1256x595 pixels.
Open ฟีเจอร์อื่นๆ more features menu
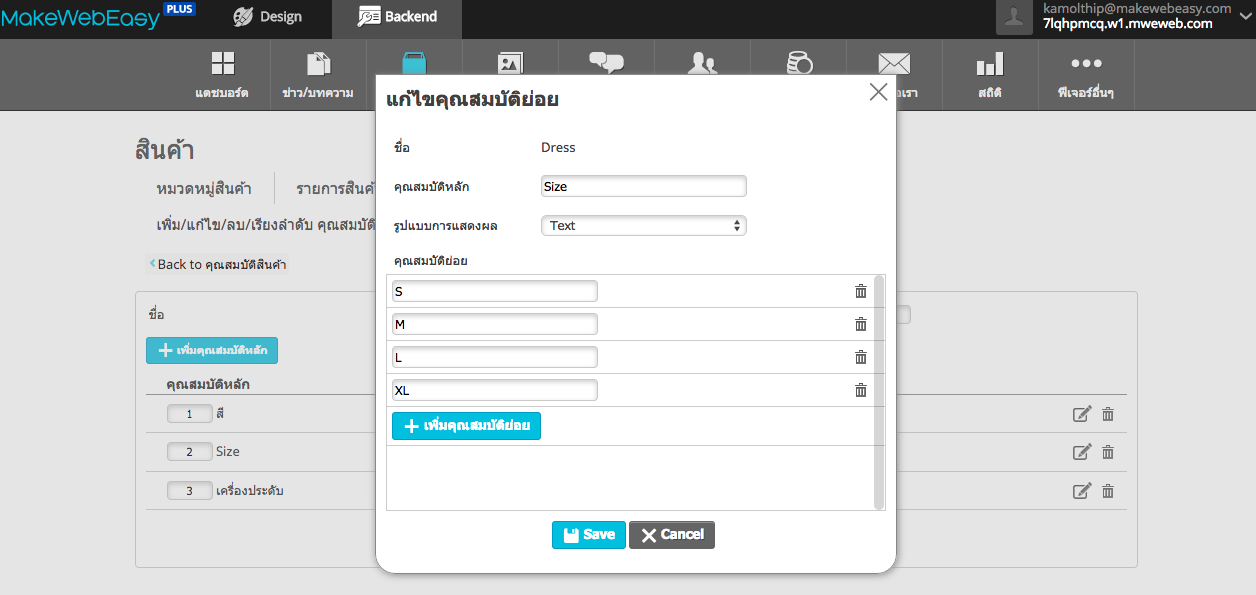click(1085, 75)
